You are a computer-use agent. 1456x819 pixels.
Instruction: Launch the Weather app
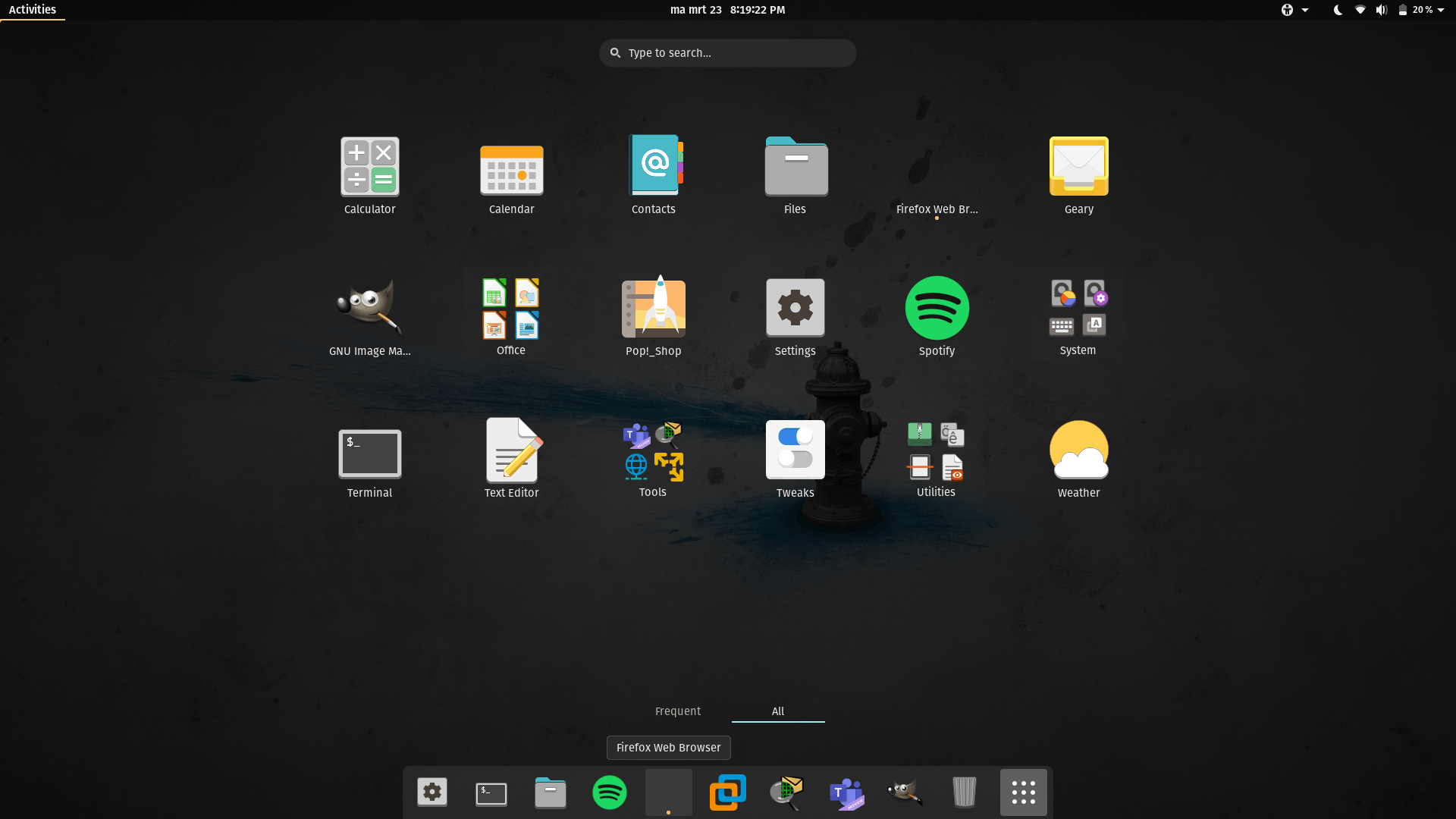pos(1078,460)
